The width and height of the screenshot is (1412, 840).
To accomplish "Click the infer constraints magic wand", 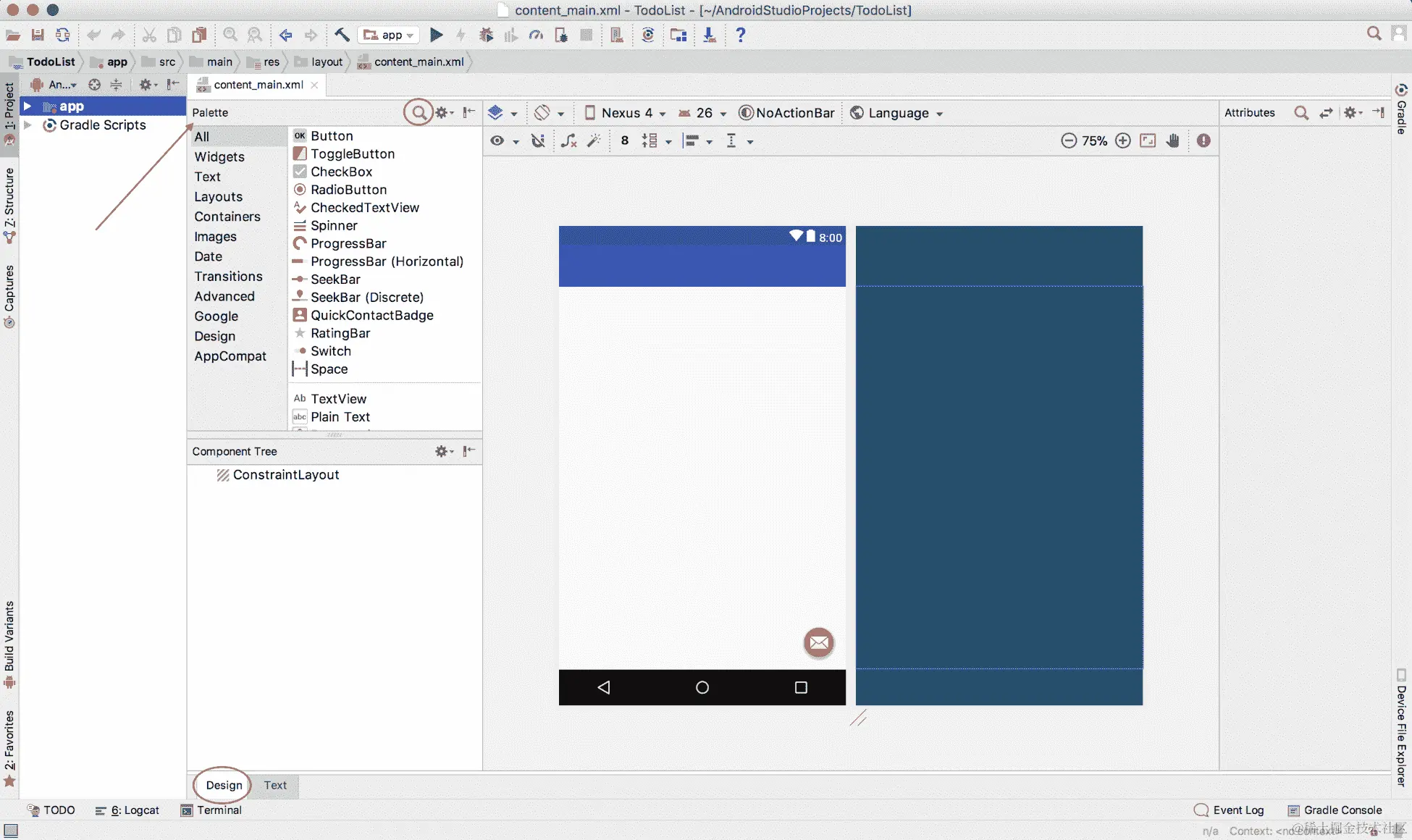I will (x=594, y=141).
